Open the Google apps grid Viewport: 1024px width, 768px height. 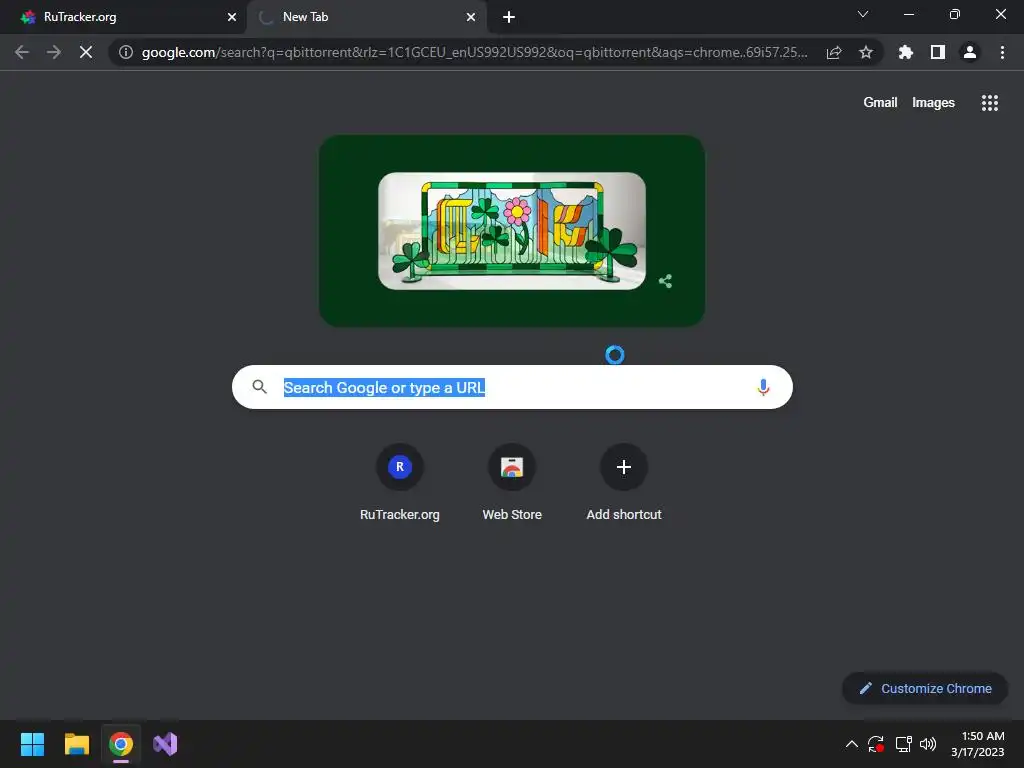click(989, 103)
